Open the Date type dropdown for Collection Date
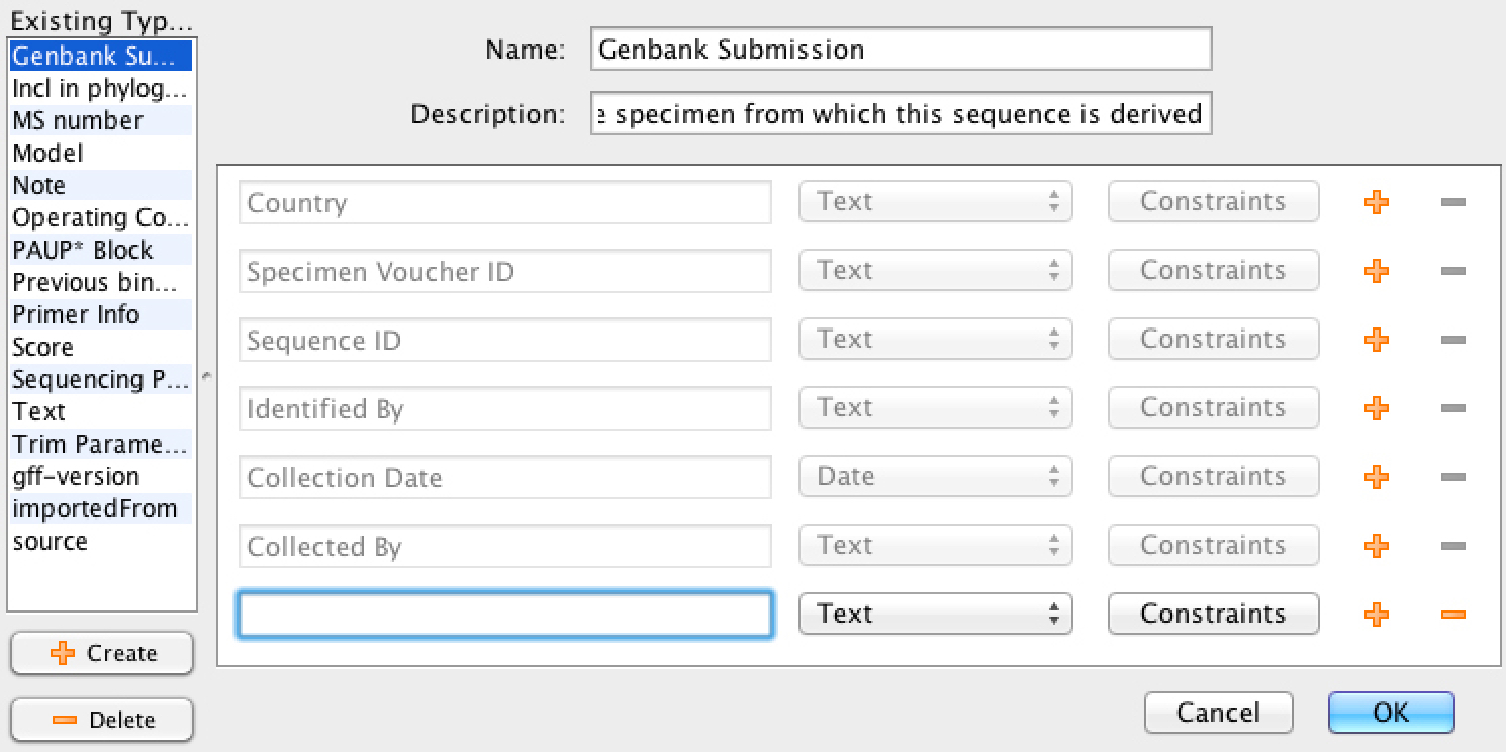Image resolution: width=1506 pixels, height=752 pixels. coord(935,477)
